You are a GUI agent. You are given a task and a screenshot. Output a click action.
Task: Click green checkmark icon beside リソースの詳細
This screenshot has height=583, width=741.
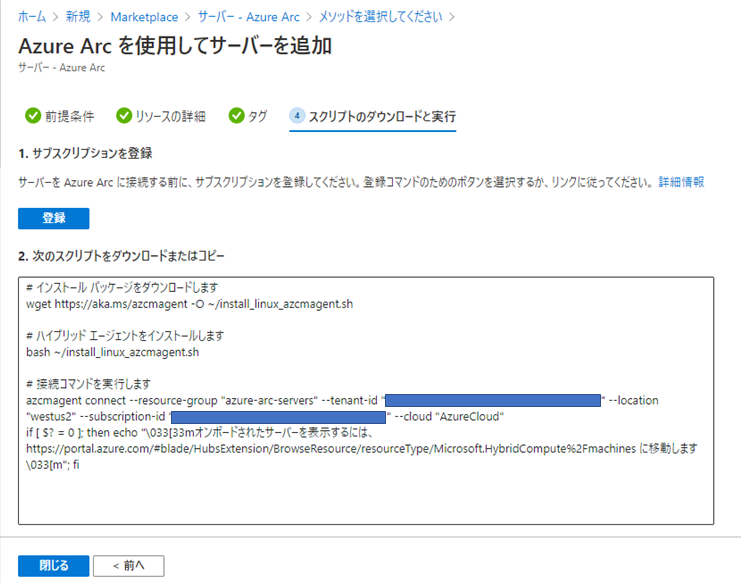[124, 116]
